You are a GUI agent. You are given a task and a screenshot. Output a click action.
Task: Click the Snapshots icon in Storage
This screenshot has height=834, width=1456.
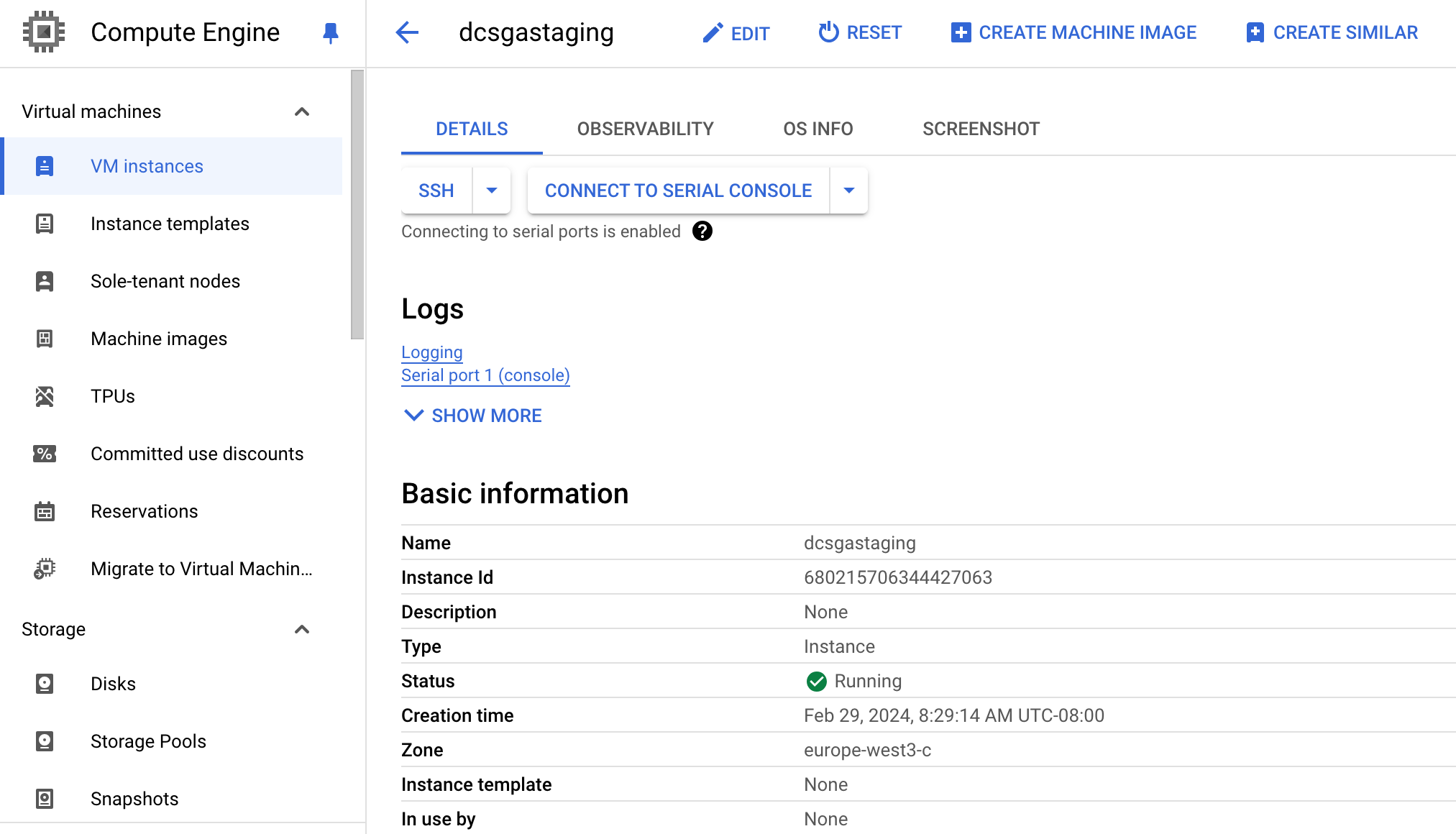(44, 798)
